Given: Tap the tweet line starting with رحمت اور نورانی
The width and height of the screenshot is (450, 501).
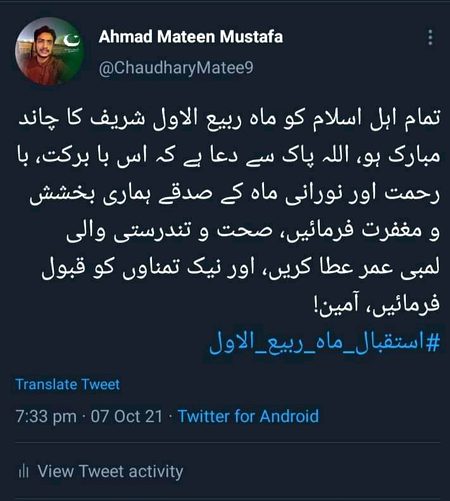Looking at the screenshot, I should coord(235,195).
